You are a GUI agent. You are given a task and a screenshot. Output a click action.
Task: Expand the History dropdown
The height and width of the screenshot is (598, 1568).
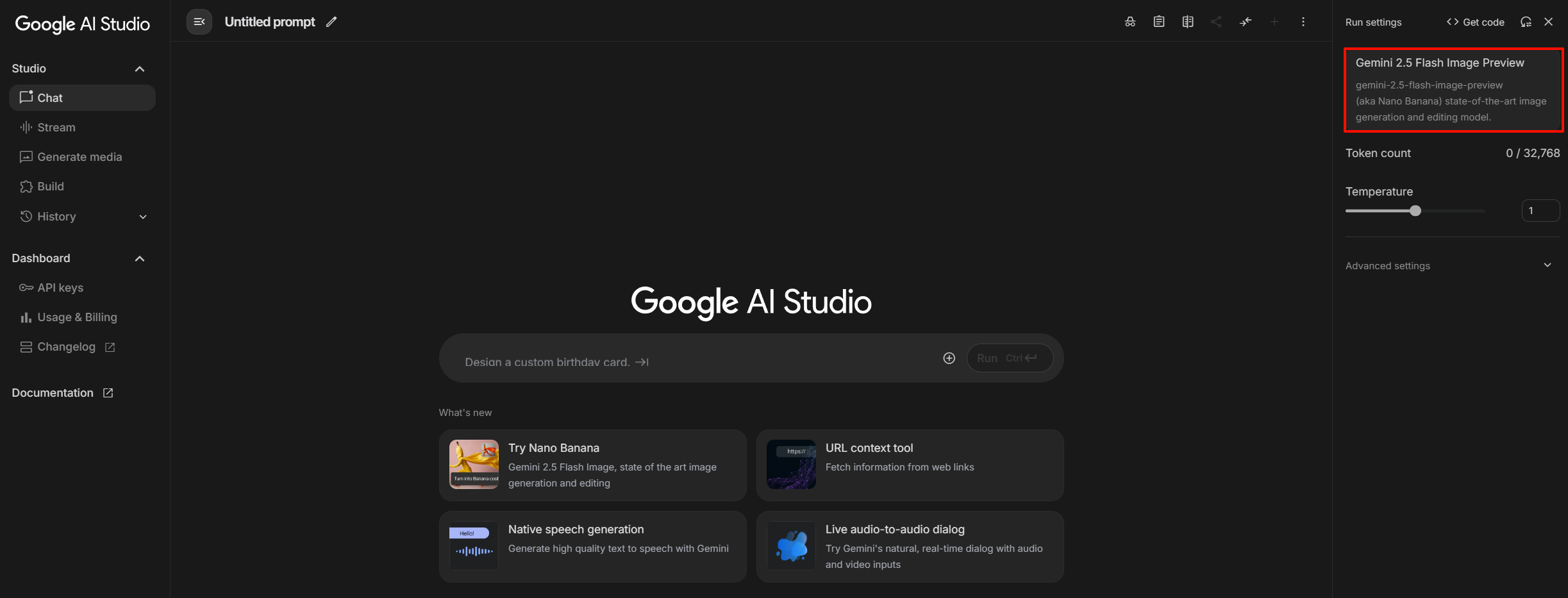tap(143, 217)
